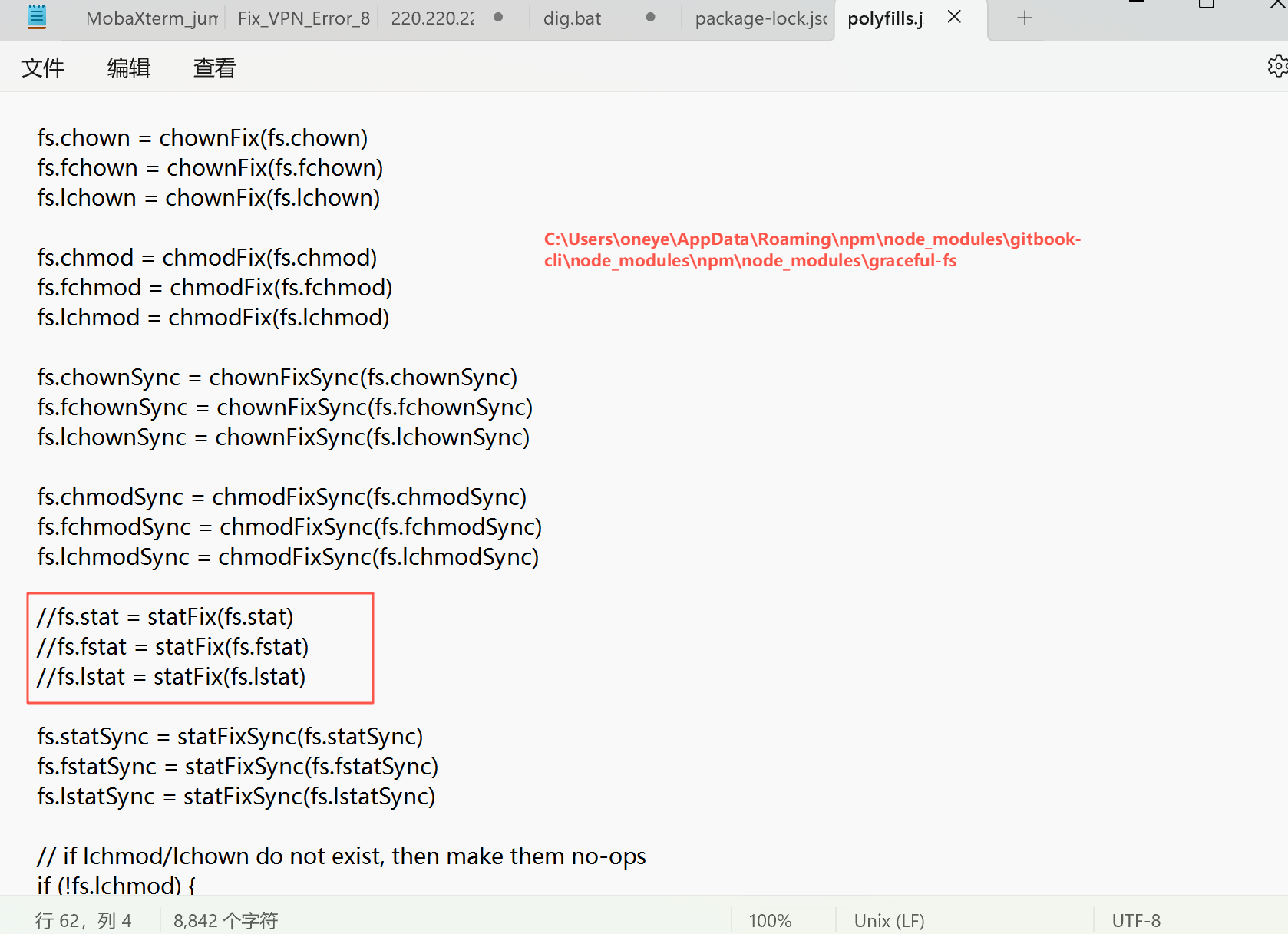Click line fs.fchown = chownFix(fs.fchown)

point(210,168)
